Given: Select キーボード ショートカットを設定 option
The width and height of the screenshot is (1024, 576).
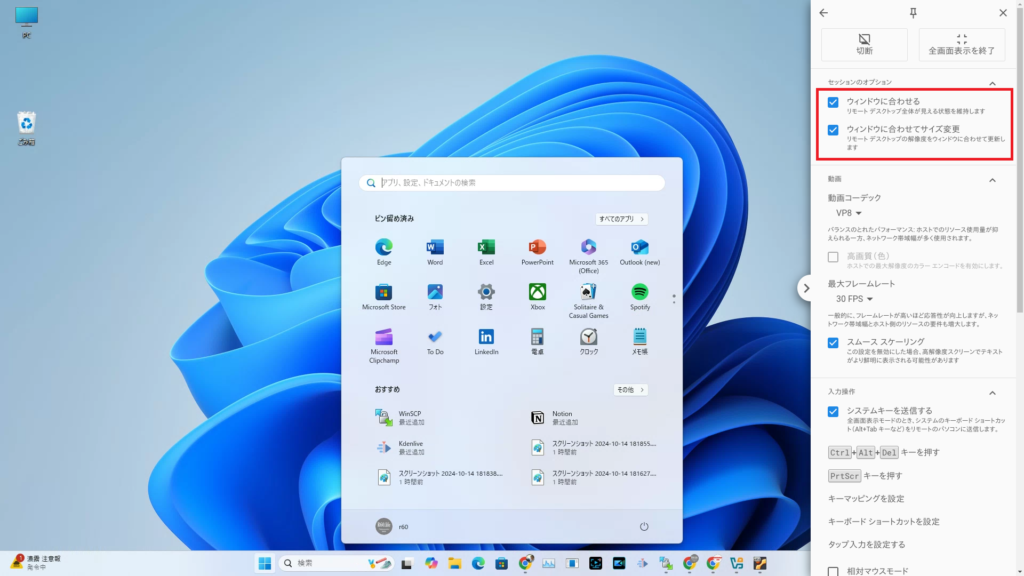Looking at the screenshot, I should pyautogui.click(x=883, y=521).
